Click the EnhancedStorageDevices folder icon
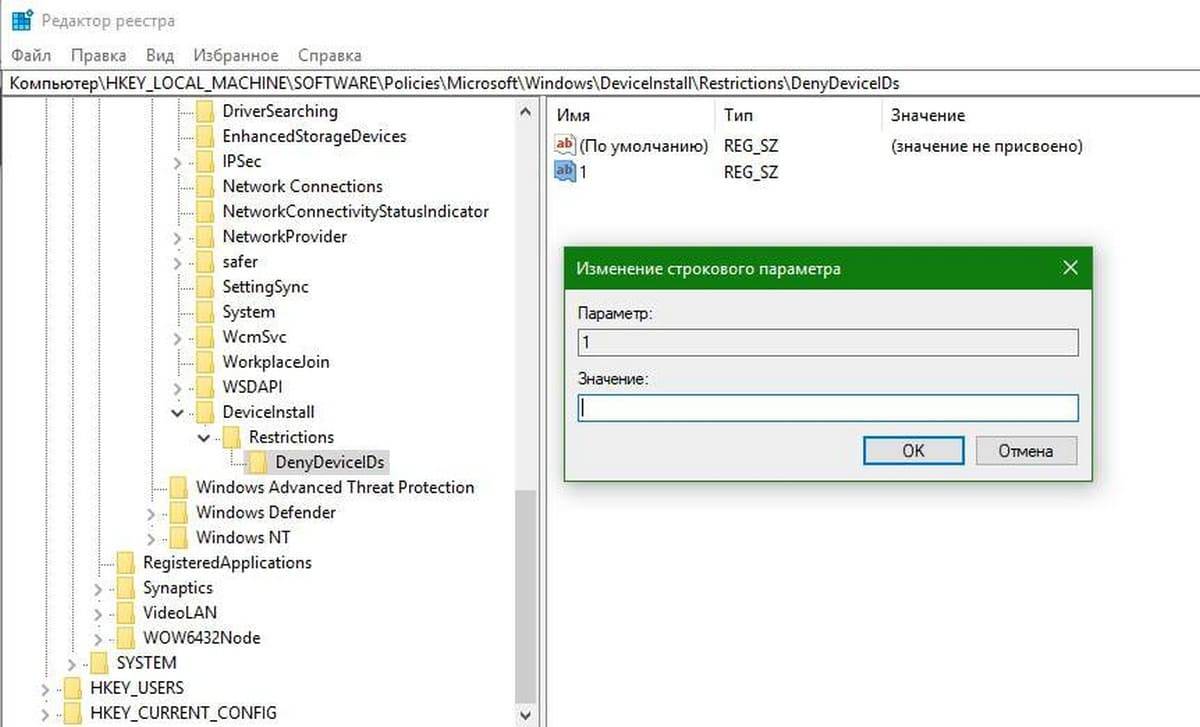1200x727 pixels. [x=205, y=136]
